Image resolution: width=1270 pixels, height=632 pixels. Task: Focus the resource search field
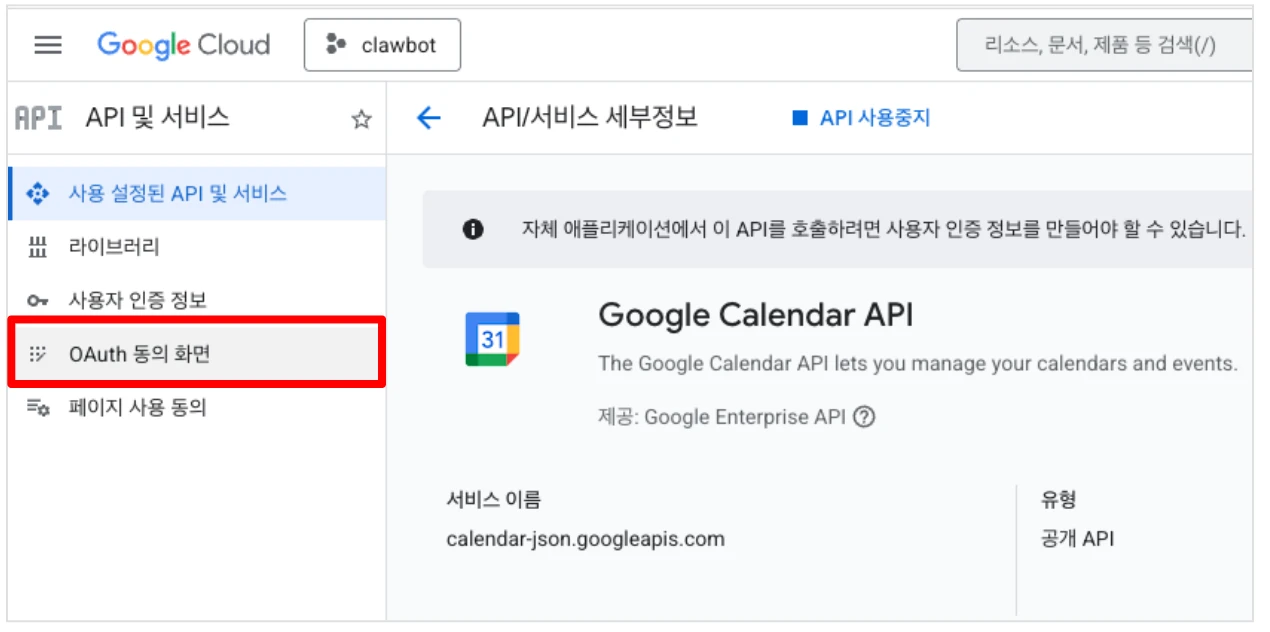coord(1100,45)
